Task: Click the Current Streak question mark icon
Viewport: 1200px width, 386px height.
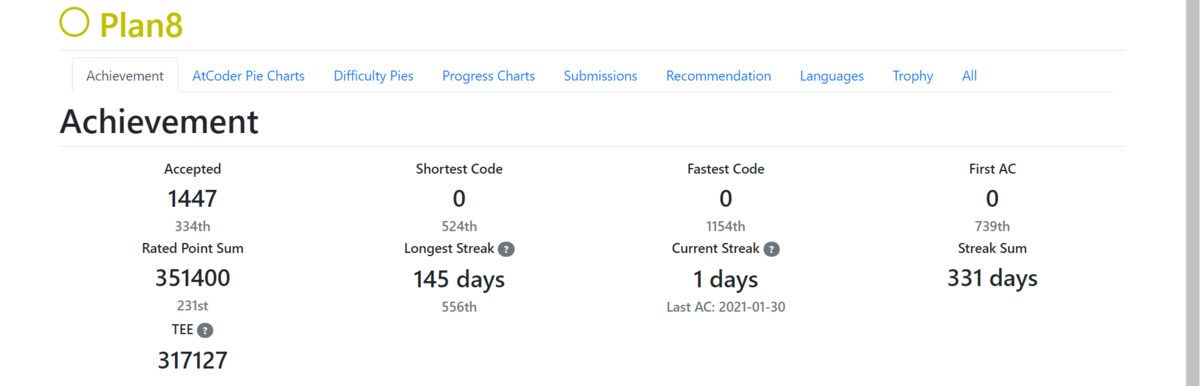Action: [x=772, y=249]
